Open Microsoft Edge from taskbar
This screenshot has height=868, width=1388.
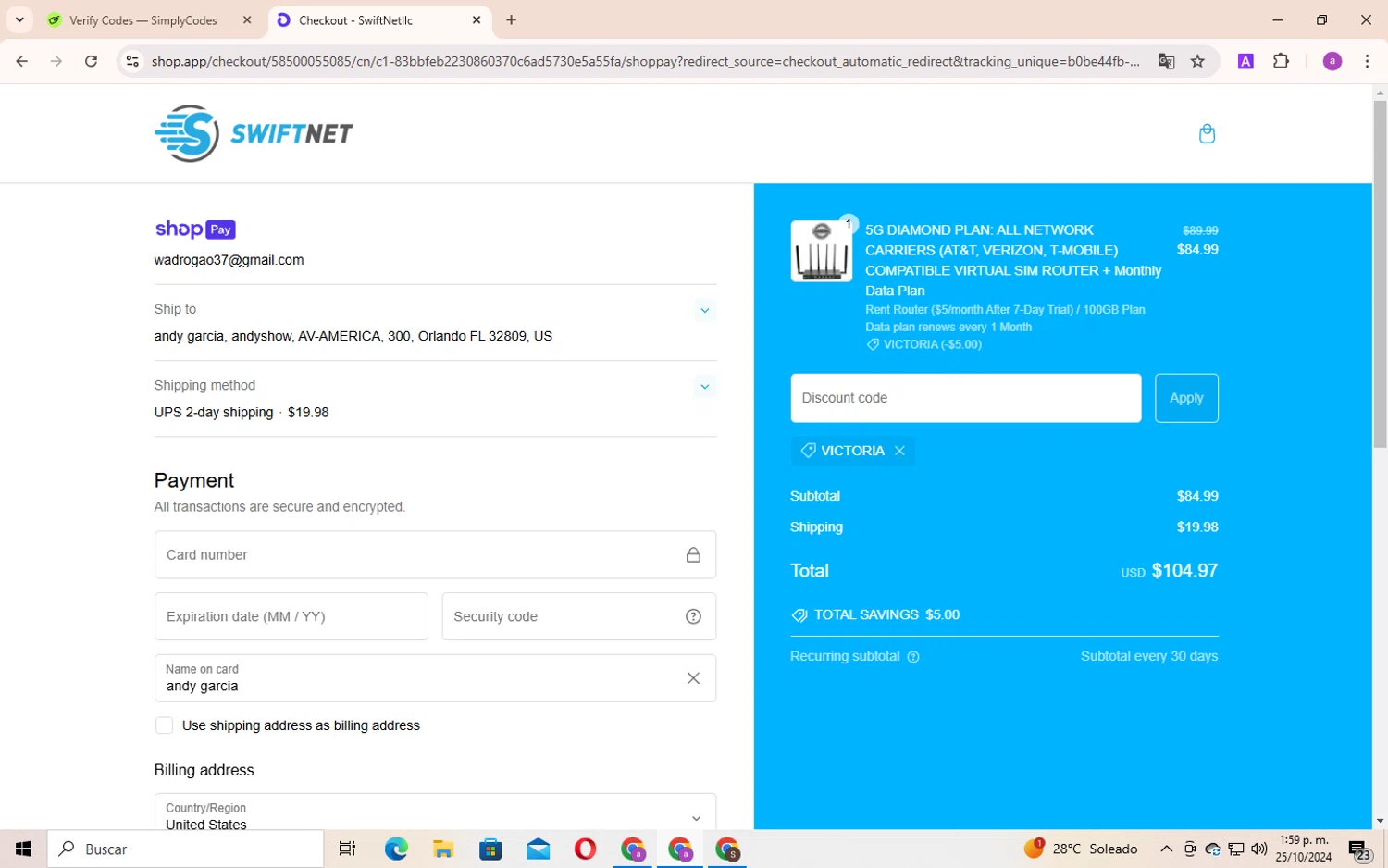pyautogui.click(x=396, y=849)
